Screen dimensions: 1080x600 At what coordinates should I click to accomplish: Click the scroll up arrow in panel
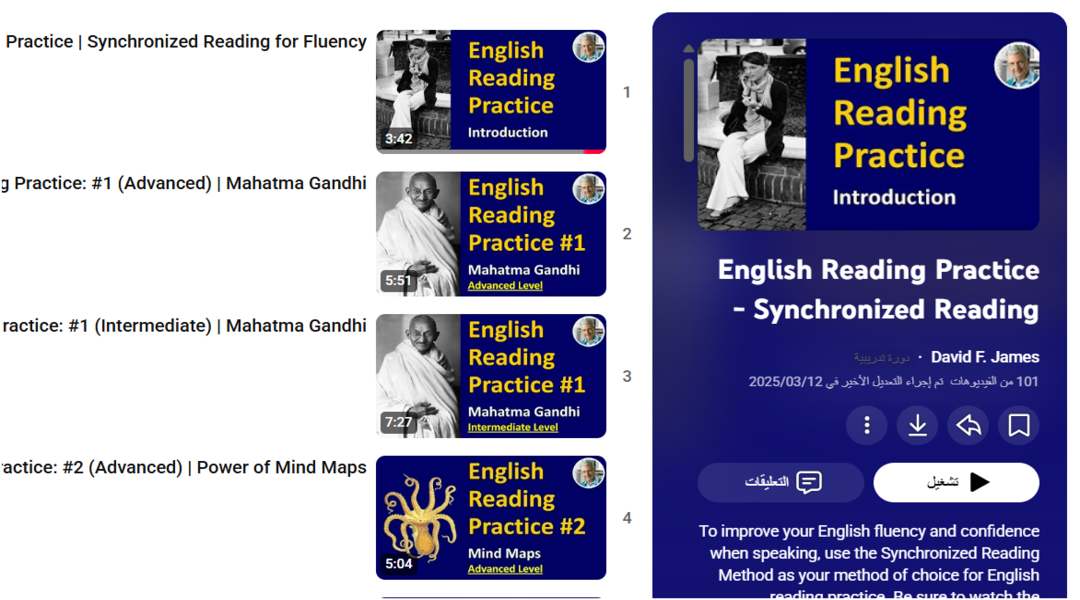click(x=688, y=49)
